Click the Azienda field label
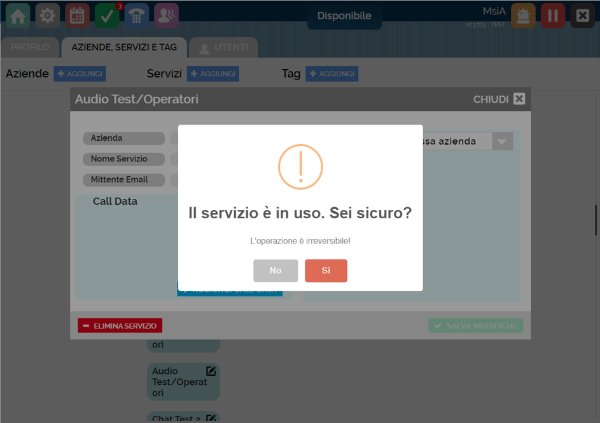This screenshot has height=423, width=600. tap(124, 138)
